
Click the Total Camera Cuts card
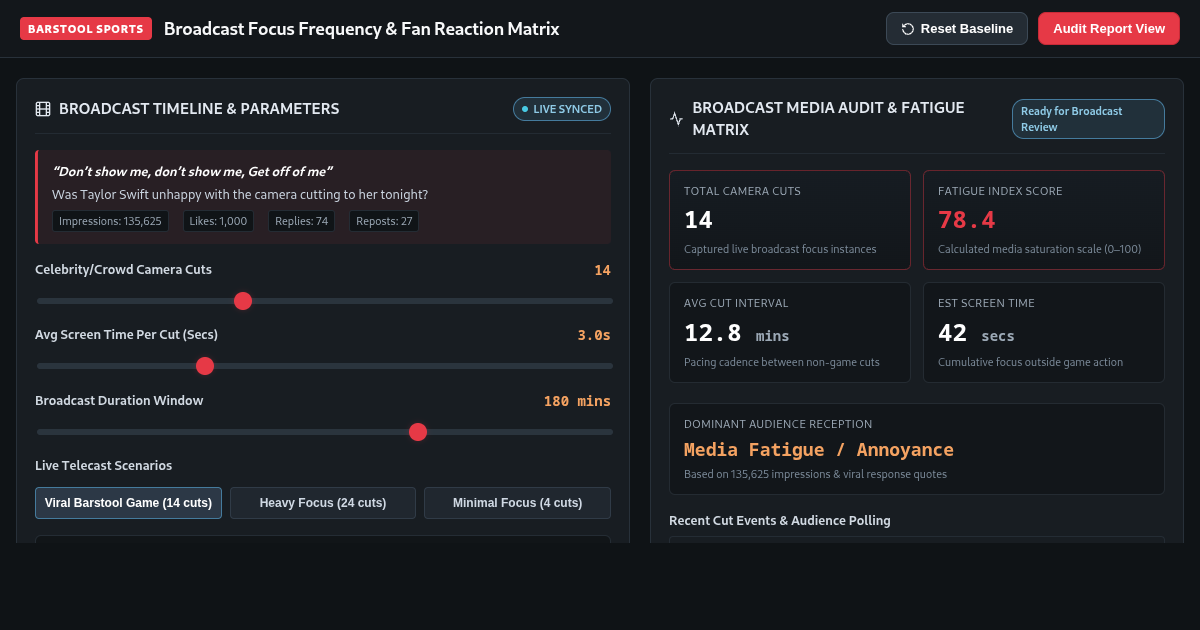pos(790,220)
